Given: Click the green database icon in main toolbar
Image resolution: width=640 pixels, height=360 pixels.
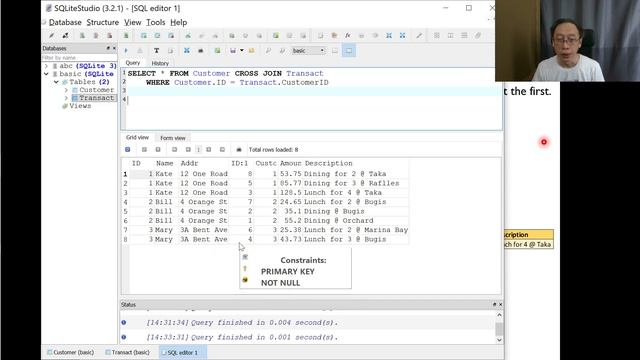Looking at the screenshot, I should coord(126,36).
